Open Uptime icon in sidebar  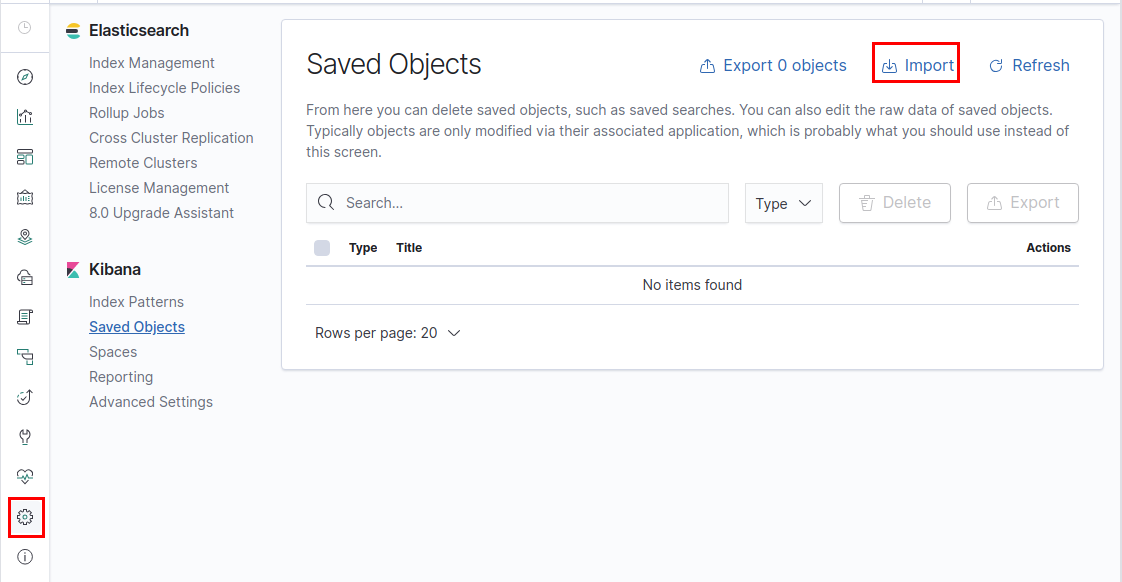click(x=24, y=397)
